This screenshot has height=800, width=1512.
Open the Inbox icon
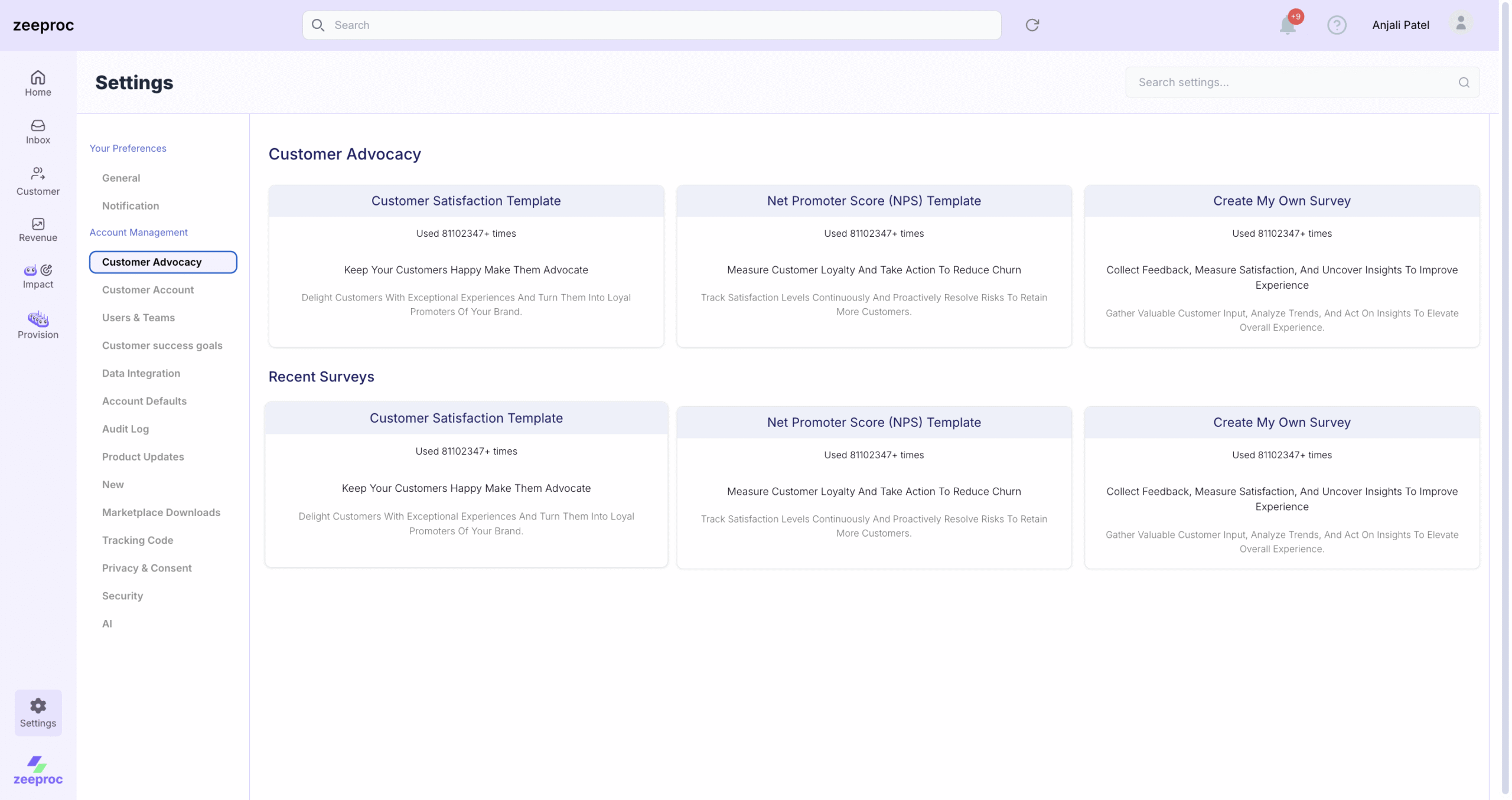point(38,126)
